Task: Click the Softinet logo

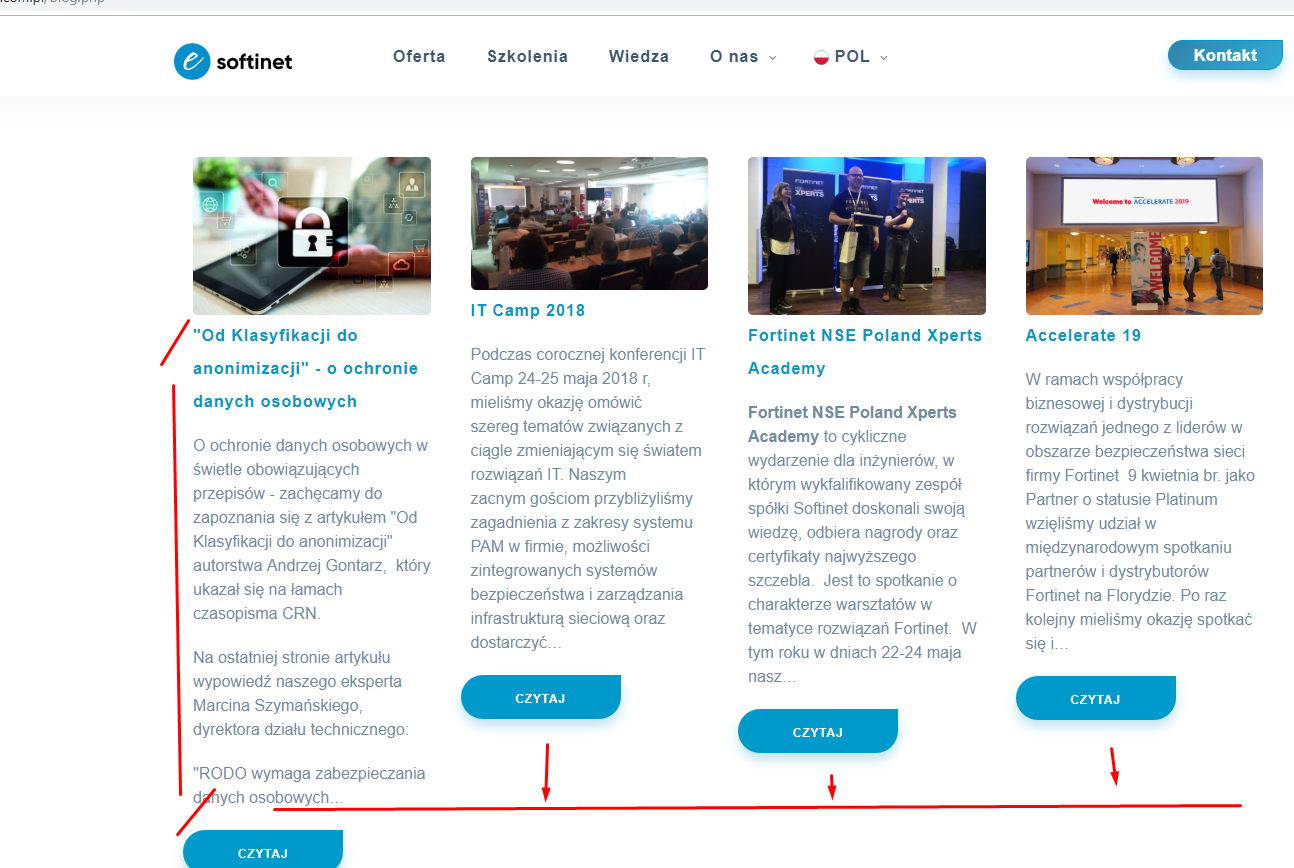Action: coord(233,61)
